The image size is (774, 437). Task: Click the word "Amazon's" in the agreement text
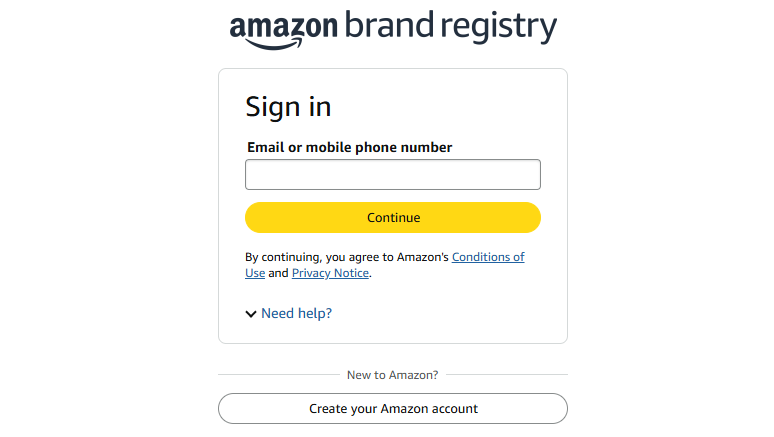tap(425, 257)
